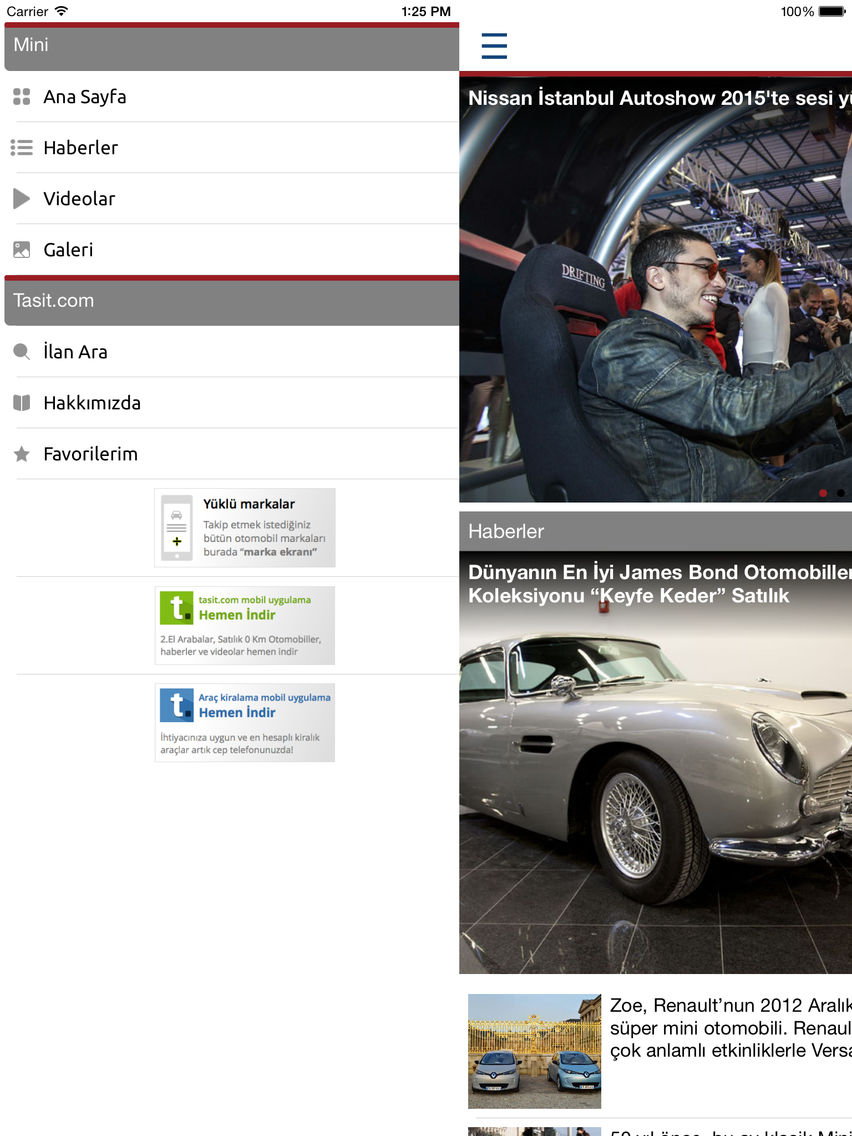Viewport: 852px width, 1136px height.
Task: Go to Favorilerim menu entry
Action: pyautogui.click(x=90, y=454)
